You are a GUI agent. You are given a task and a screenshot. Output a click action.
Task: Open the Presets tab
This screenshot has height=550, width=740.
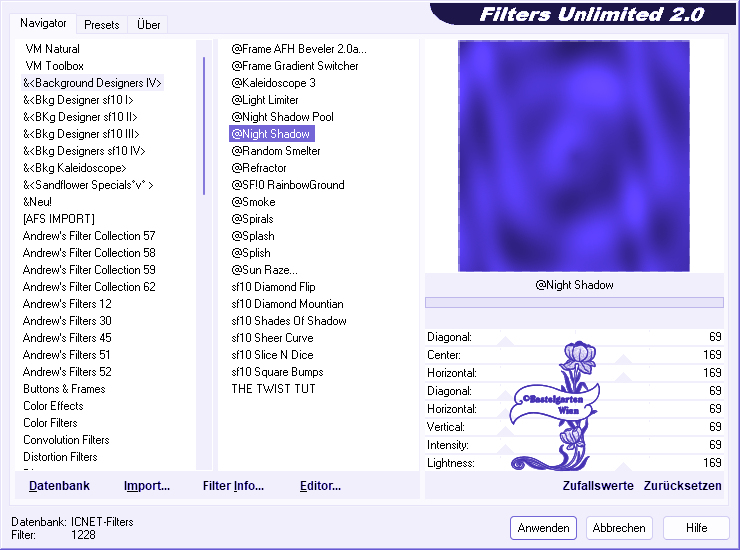tap(101, 25)
